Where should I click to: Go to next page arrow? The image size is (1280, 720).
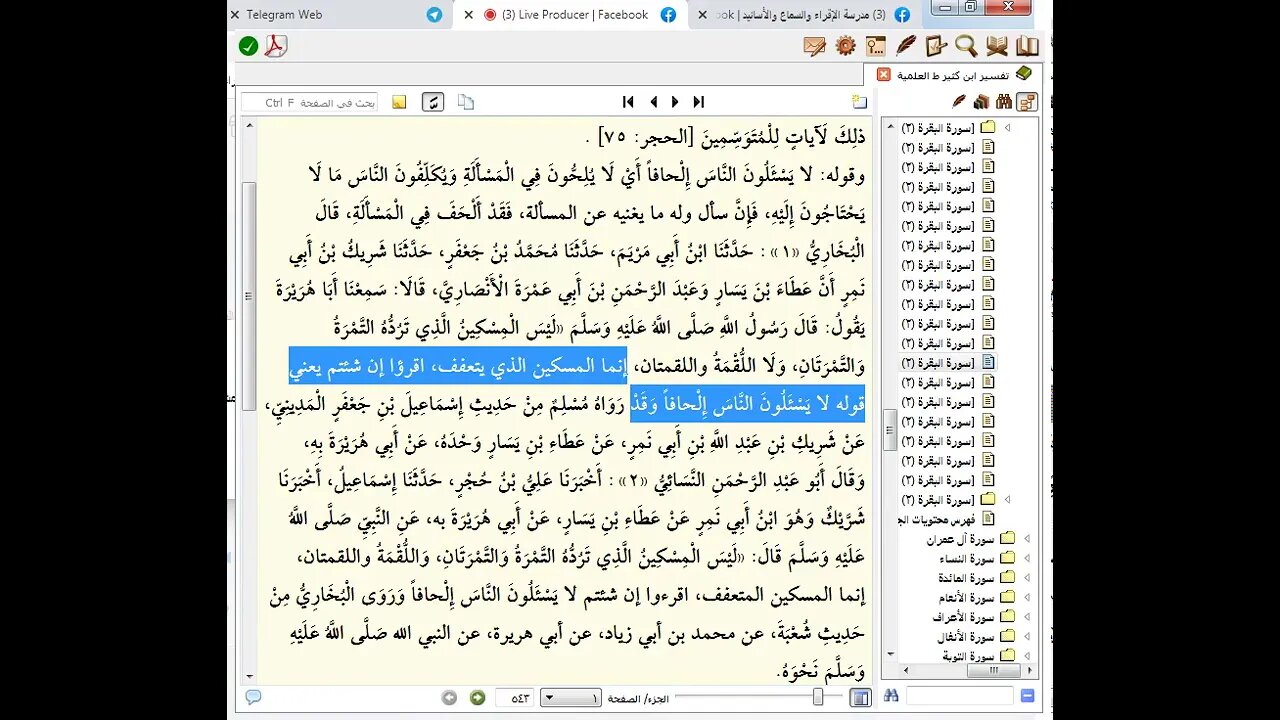(x=675, y=101)
